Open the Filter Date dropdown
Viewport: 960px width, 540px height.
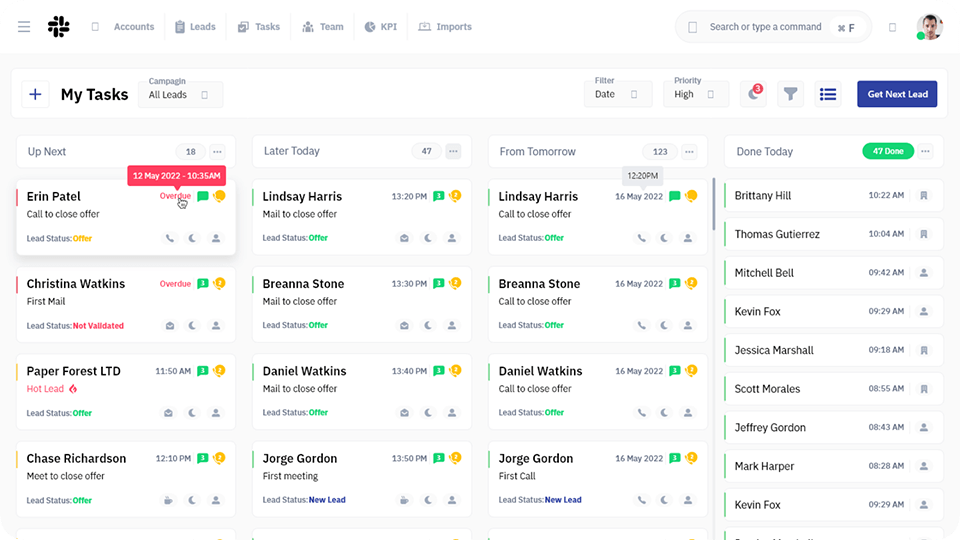pos(618,94)
